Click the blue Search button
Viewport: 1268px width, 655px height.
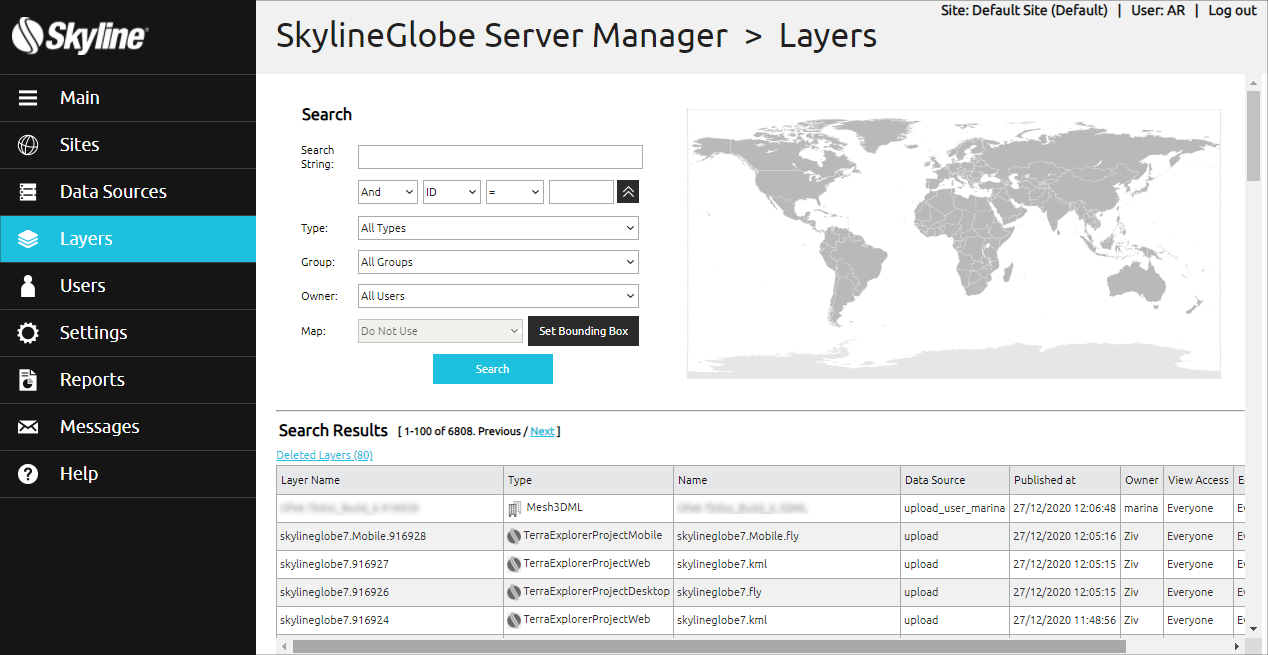click(x=493, y=369)
